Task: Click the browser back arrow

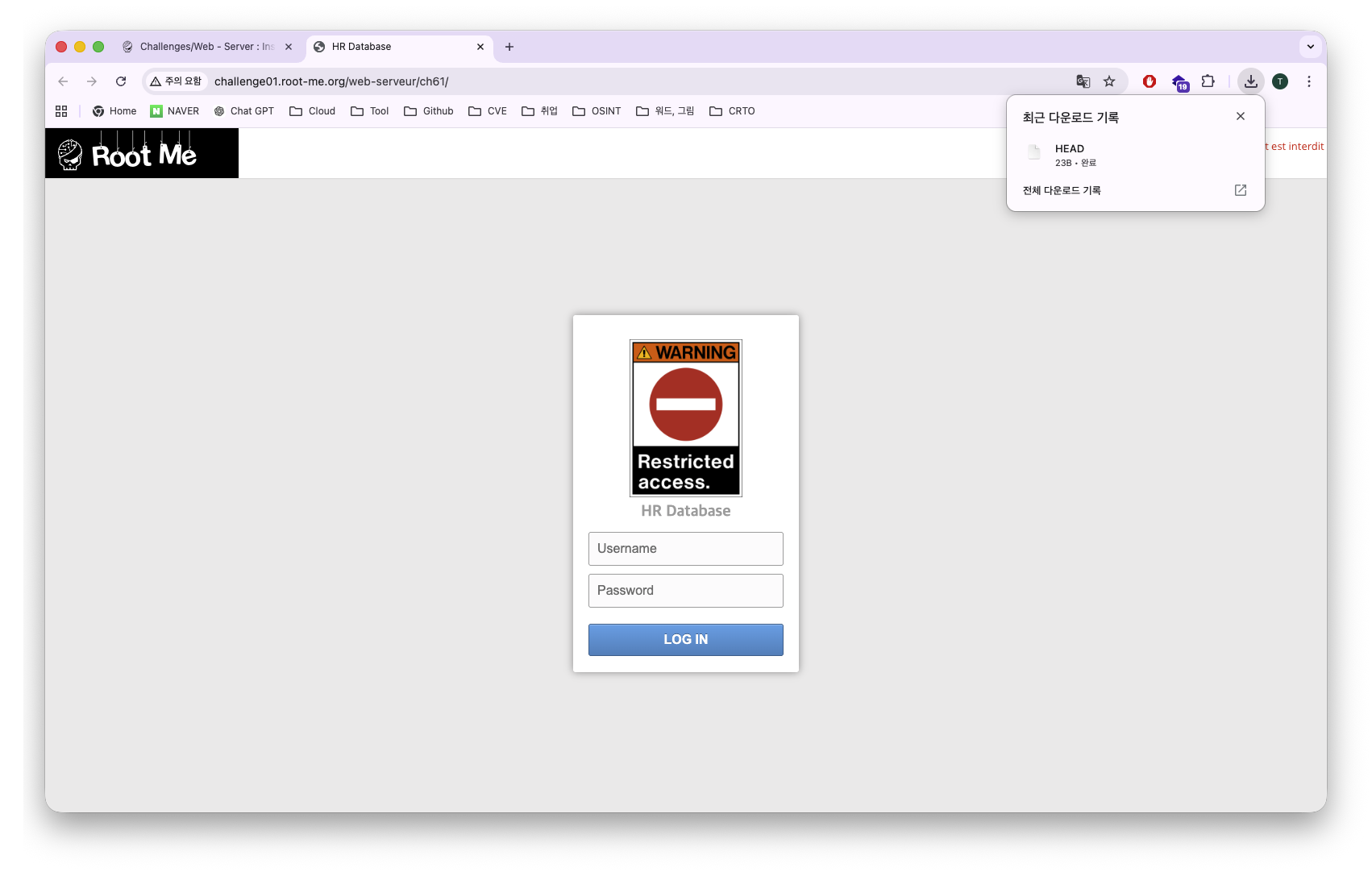Action: point(63,81)
